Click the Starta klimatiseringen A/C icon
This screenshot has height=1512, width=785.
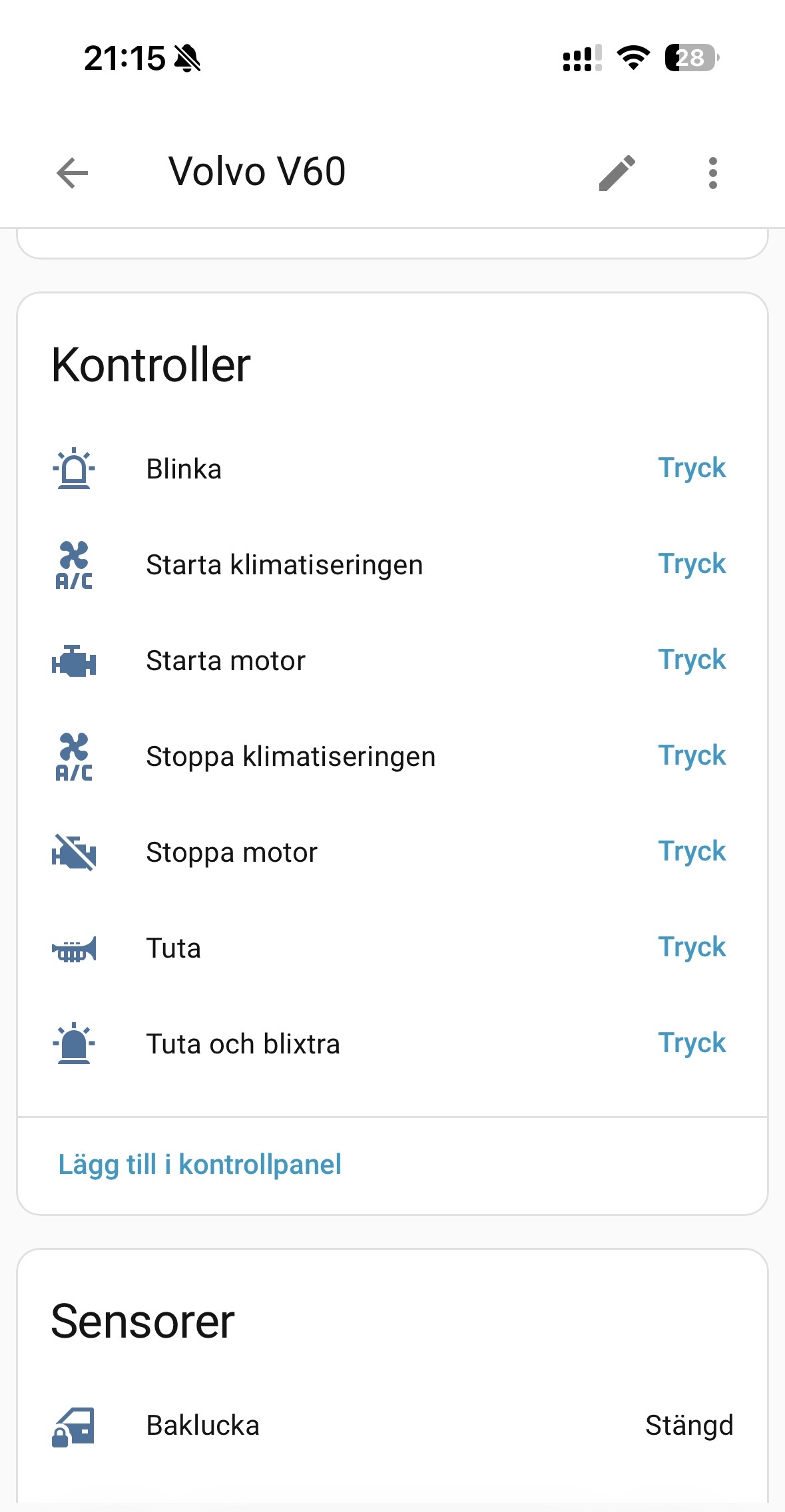point(74,565)
